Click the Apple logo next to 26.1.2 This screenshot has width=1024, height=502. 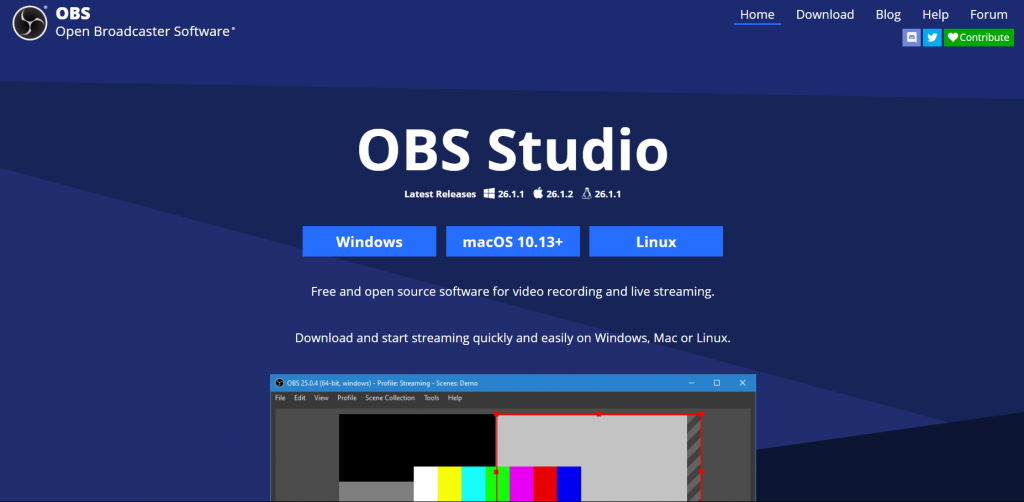coord(537,194)
